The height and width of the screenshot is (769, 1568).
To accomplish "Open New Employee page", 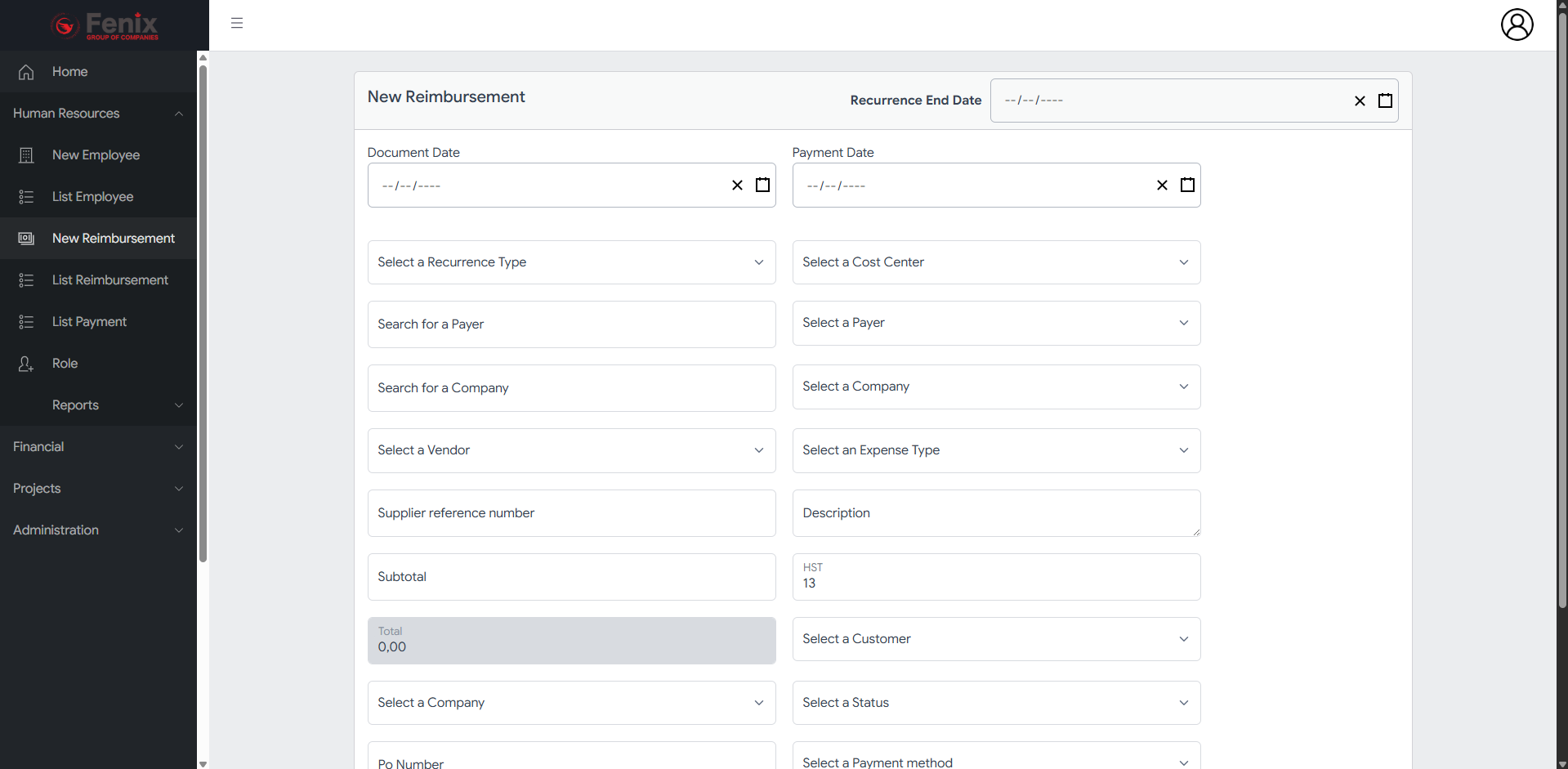I will click(x=98, y=155).
